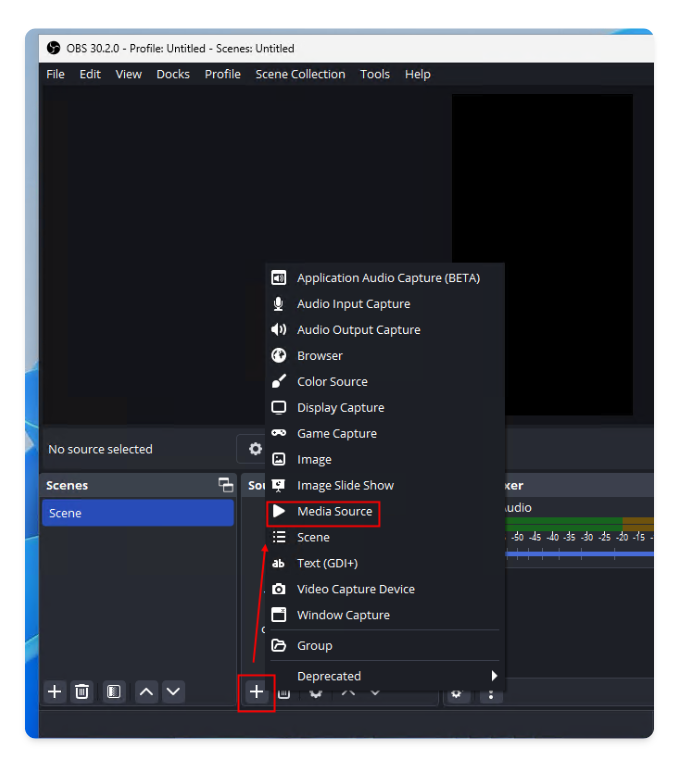Open the Help menu

(418, 74)
